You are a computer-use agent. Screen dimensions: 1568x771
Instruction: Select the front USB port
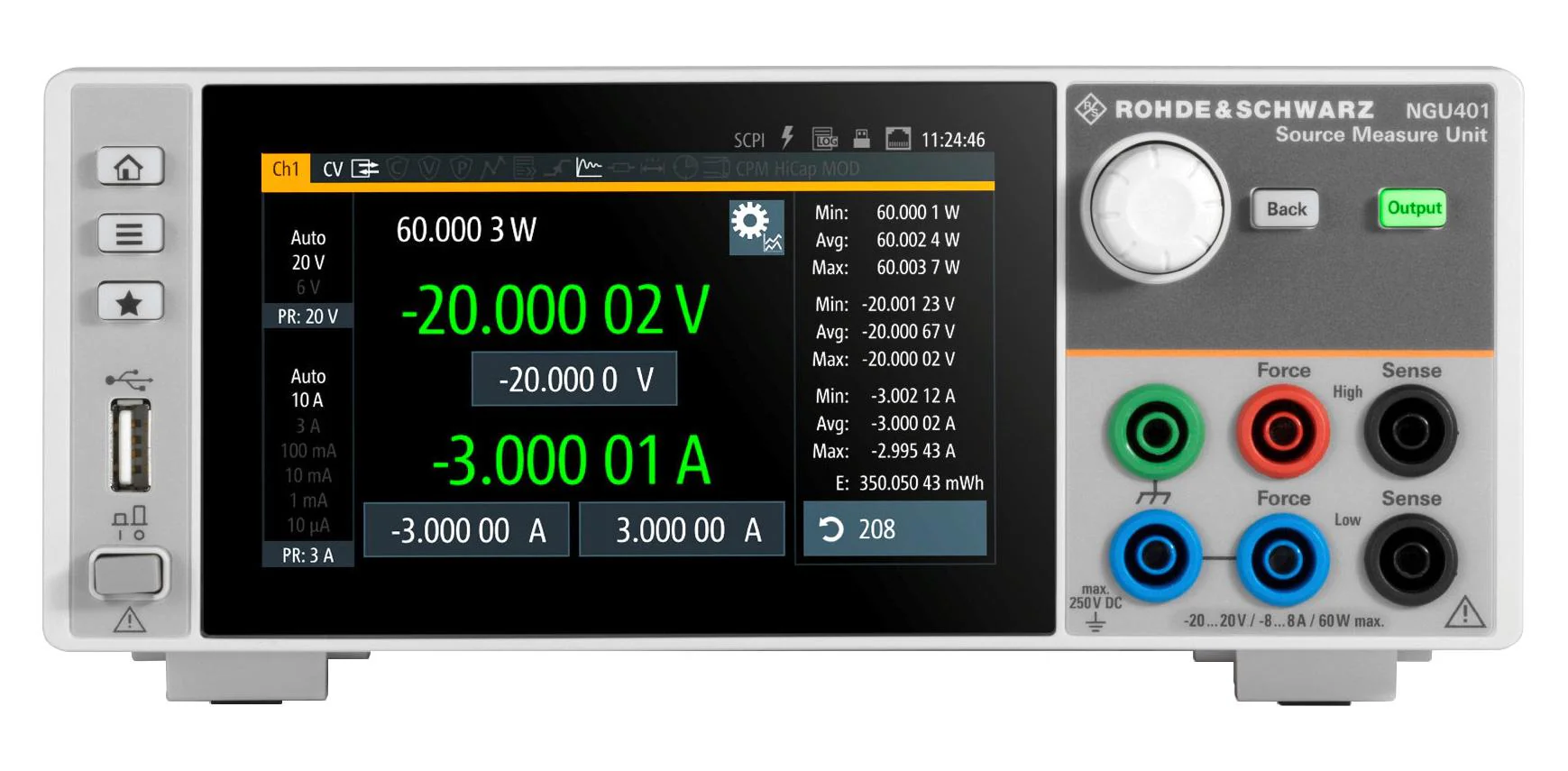(132, 445)
